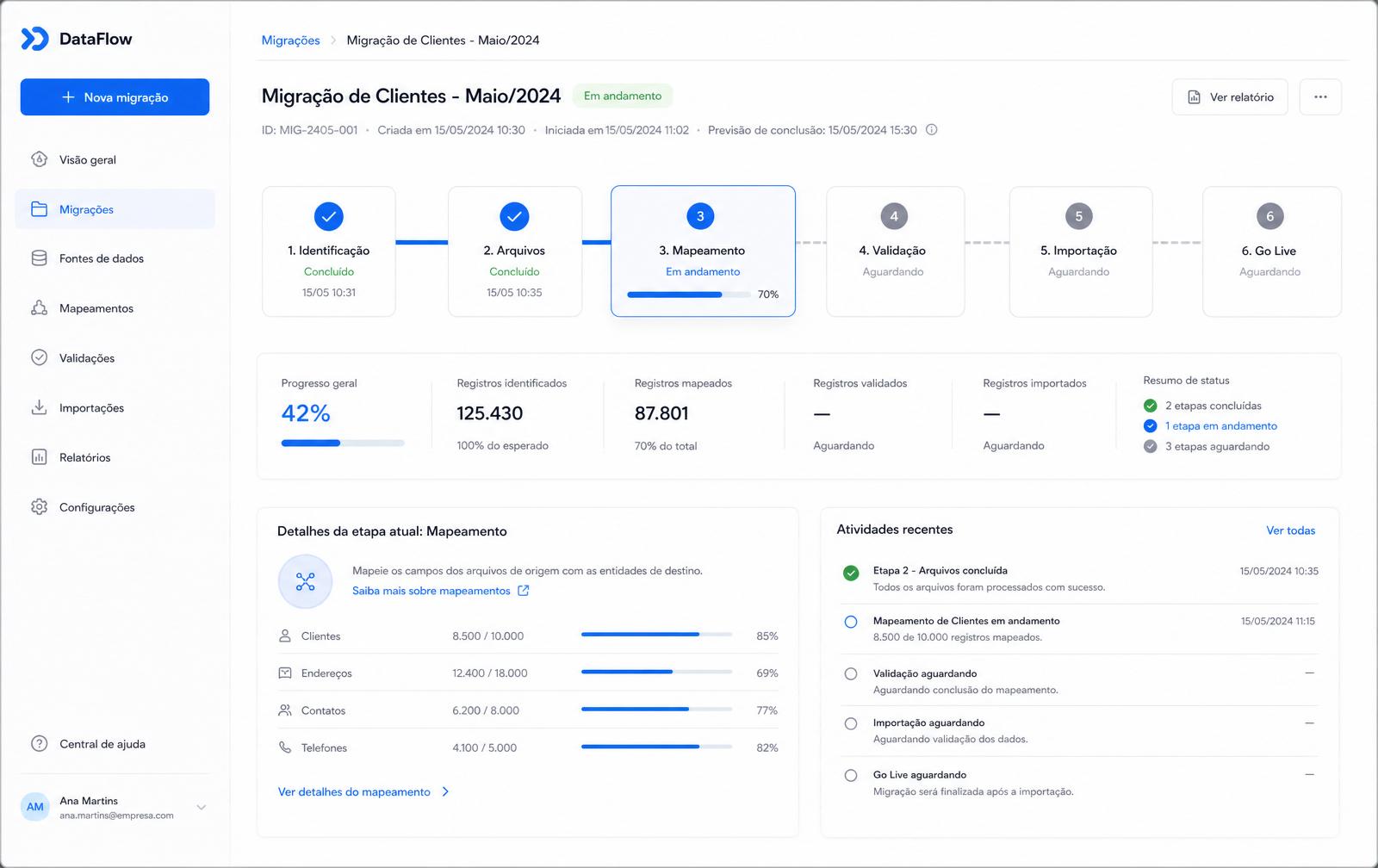Click the Telefones phone icon

285,747
